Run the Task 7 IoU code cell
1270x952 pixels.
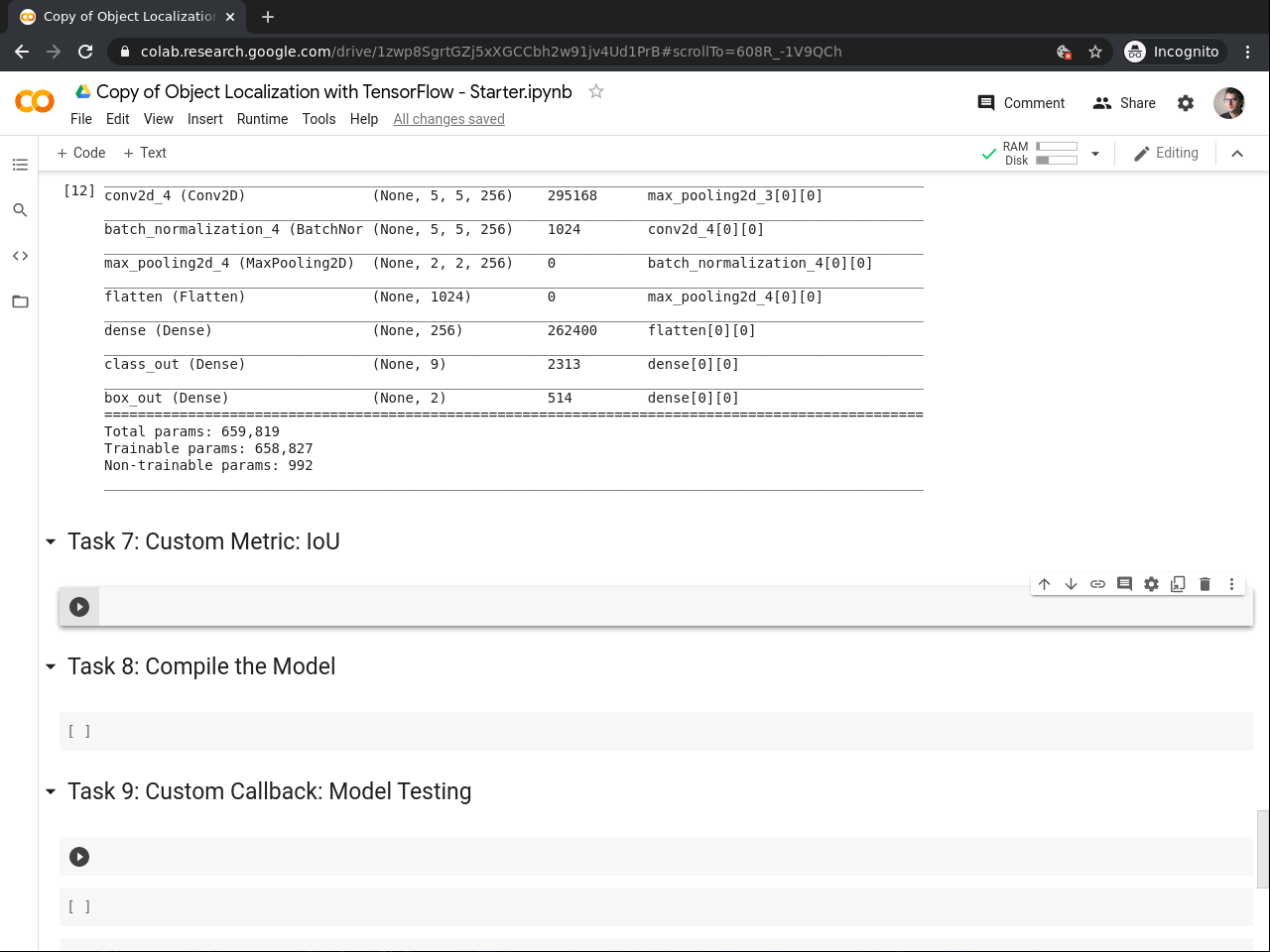pos(79,607)
